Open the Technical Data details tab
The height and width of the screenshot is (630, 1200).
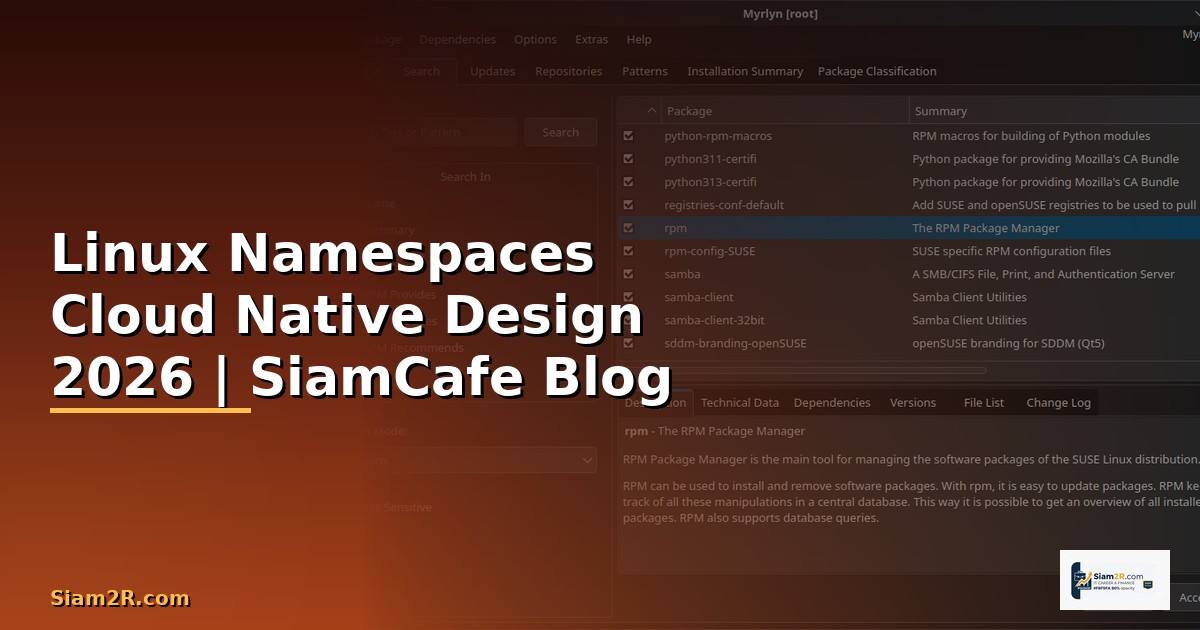pyautogui.click(x=739, y=403)
